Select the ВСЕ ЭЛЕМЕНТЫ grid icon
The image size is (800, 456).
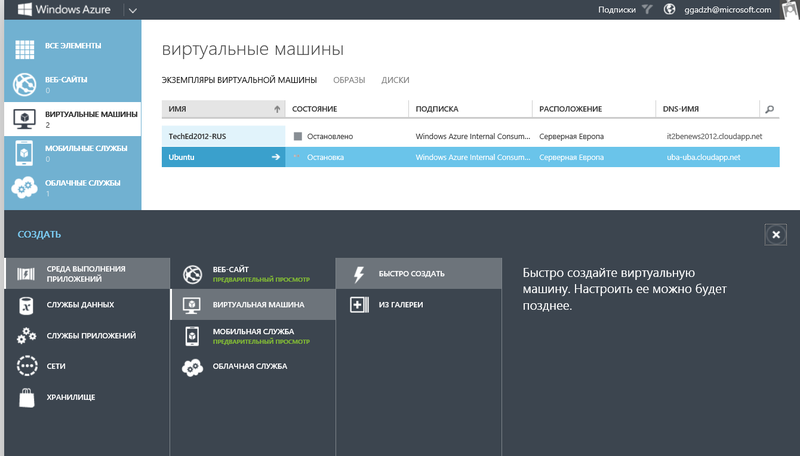24,49
